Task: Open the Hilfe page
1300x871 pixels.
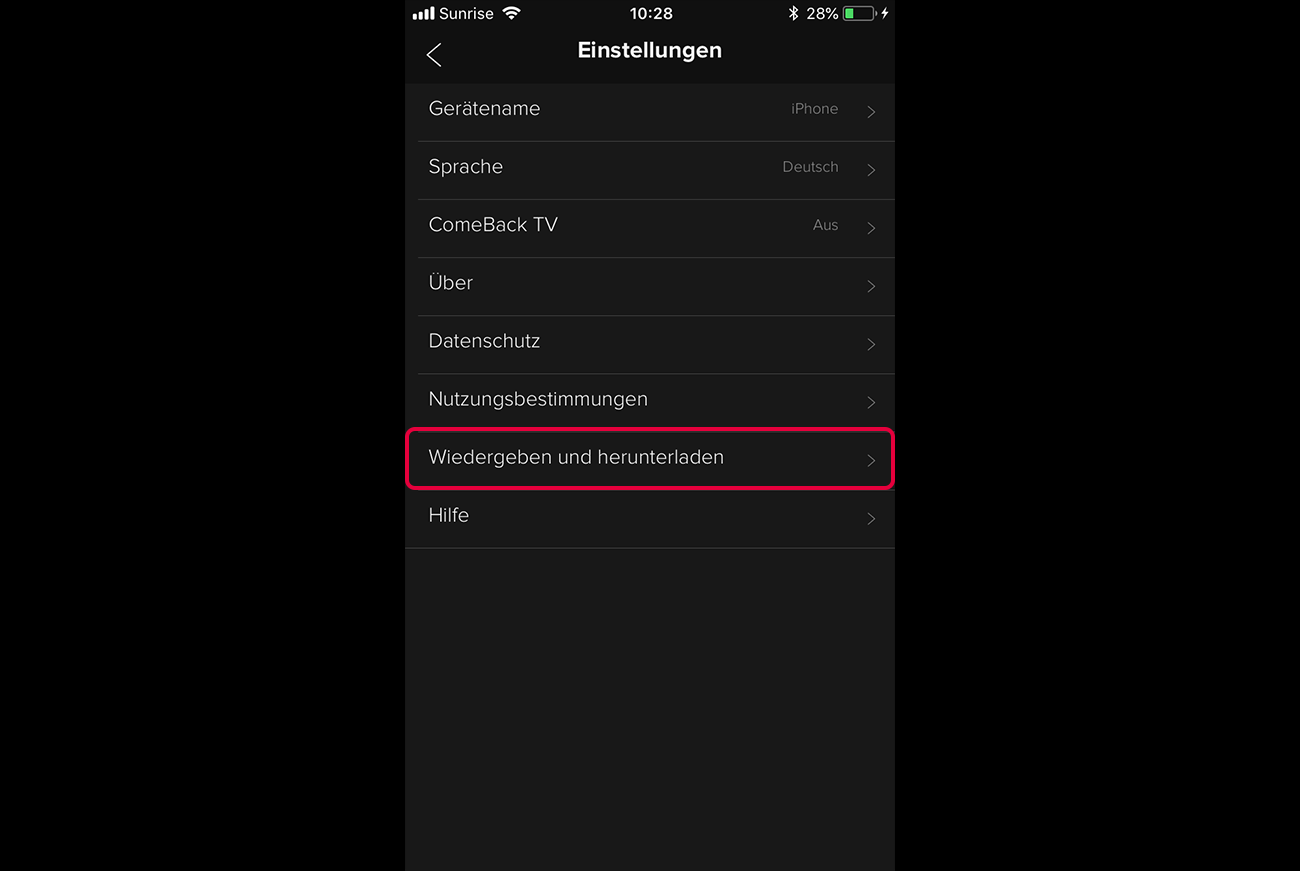Action: click(x=650, y=518)
